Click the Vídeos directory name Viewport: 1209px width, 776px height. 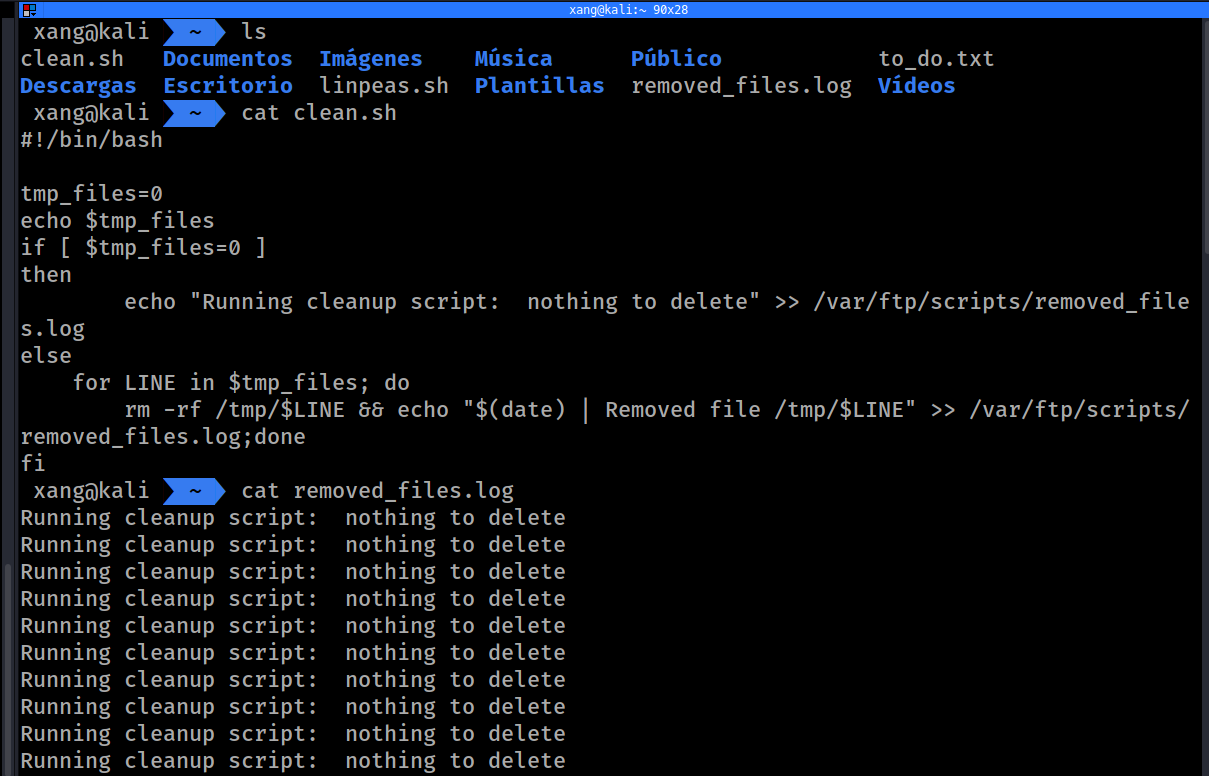click(916, 86)
